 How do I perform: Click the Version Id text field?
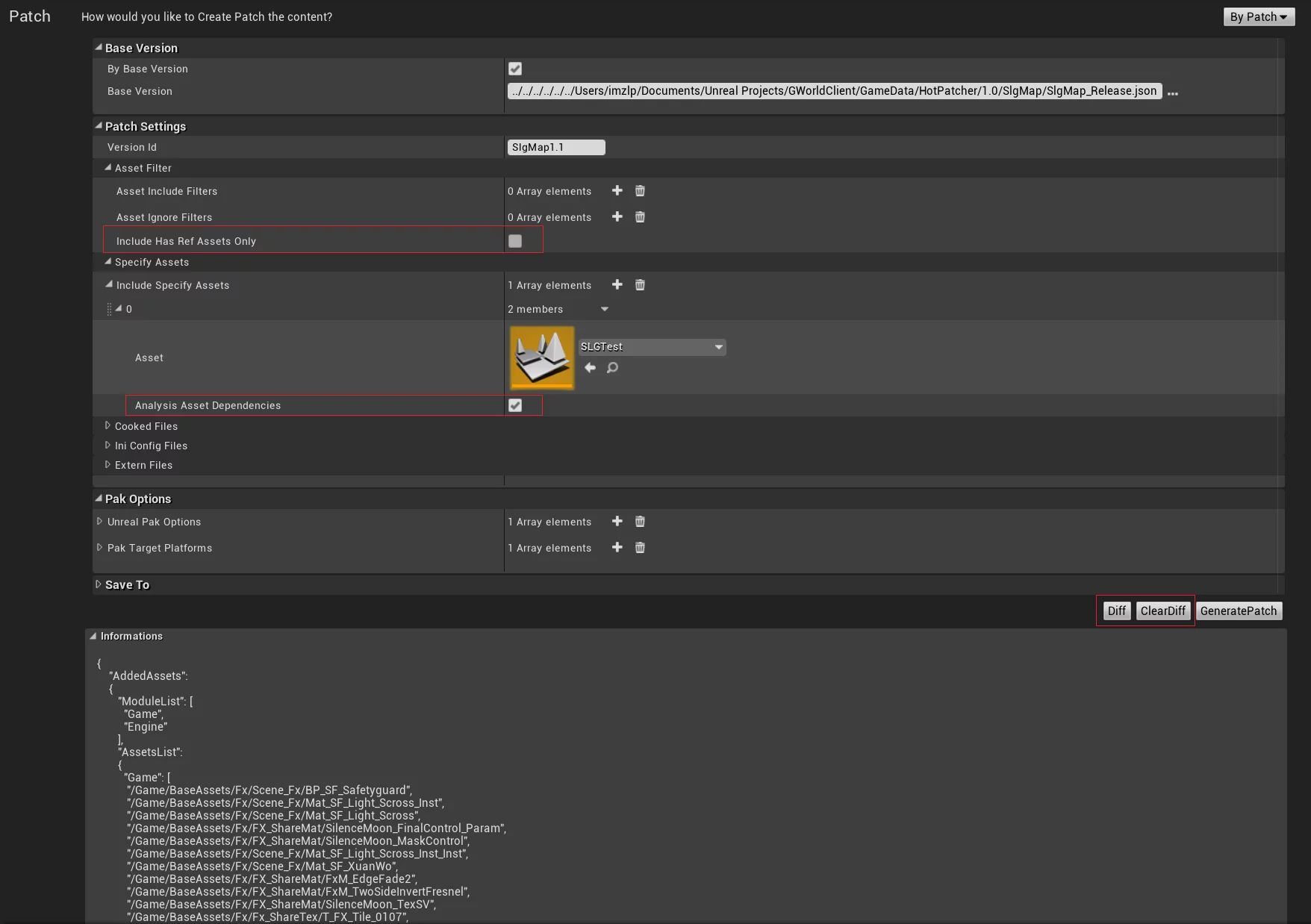point(556,147)
